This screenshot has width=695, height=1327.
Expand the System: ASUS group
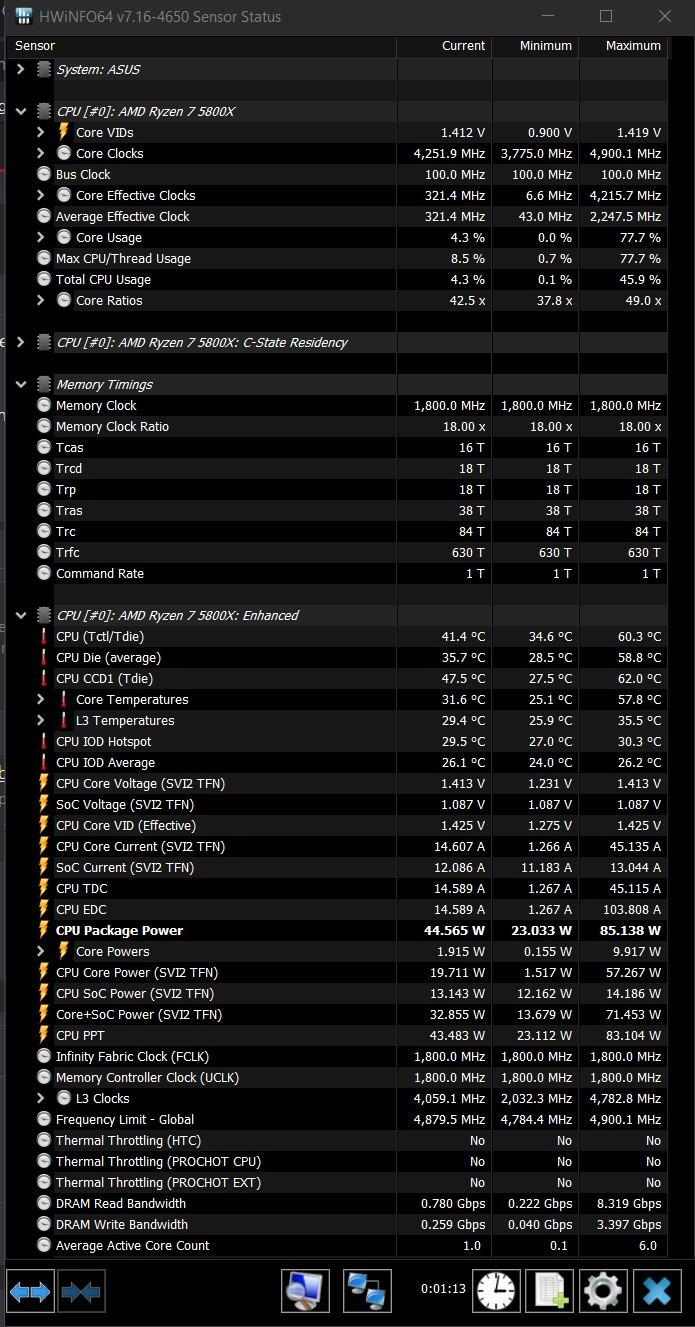point(20,69)
